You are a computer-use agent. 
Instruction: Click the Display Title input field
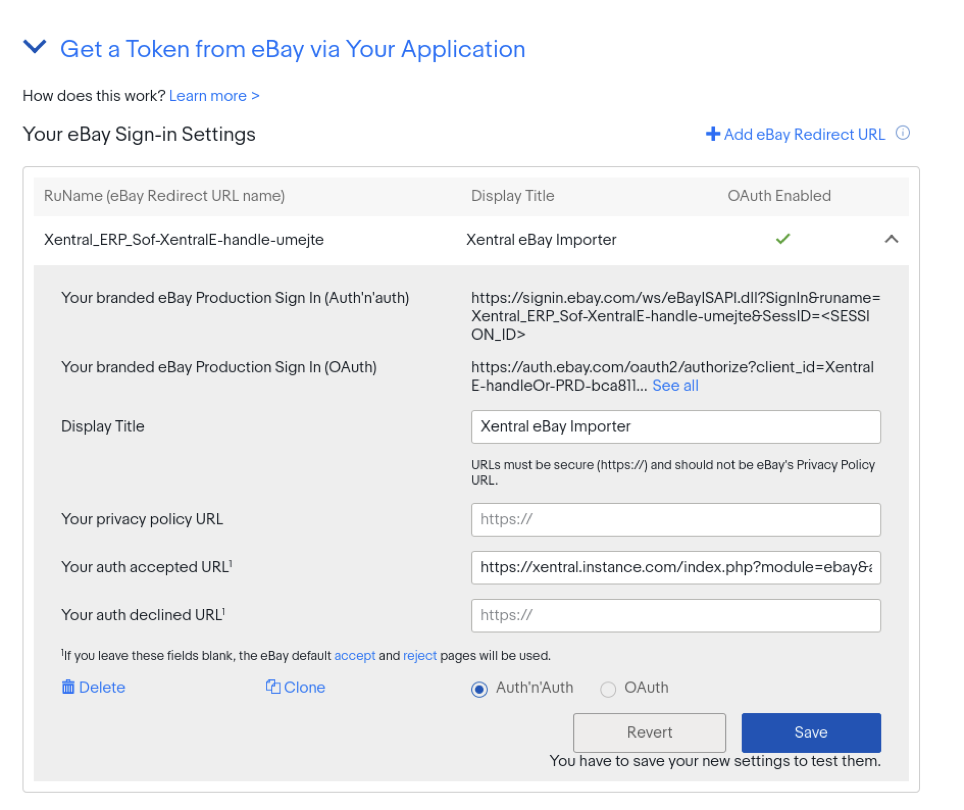[675, 426]
